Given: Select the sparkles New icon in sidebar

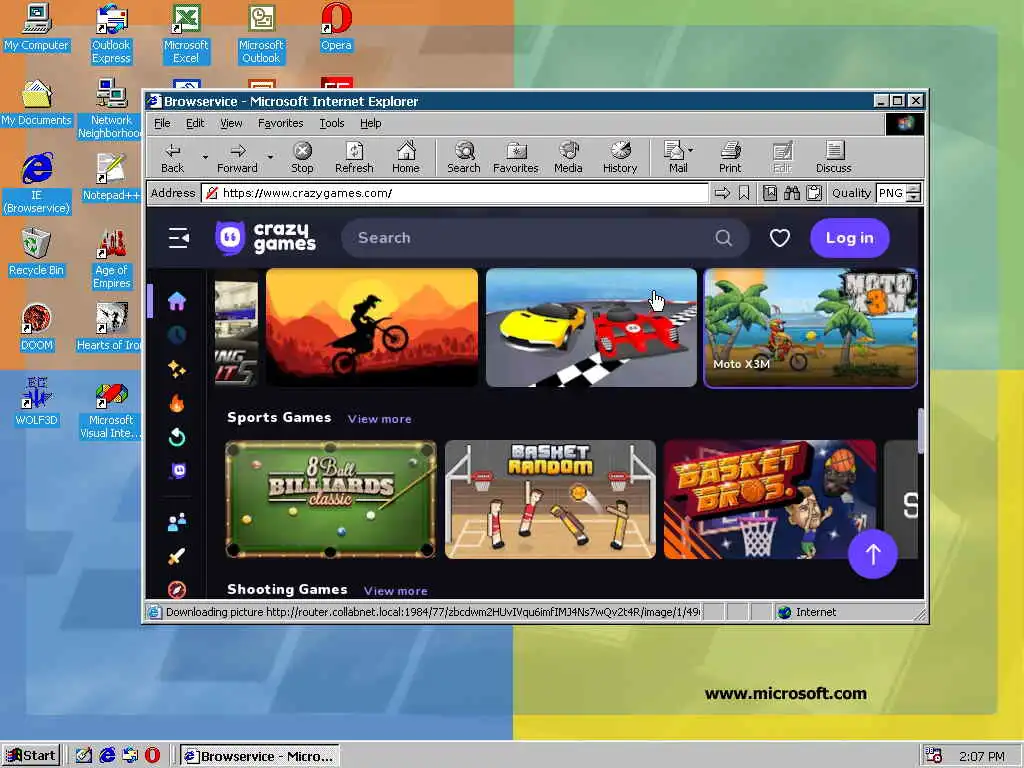Looking at the screenshot, I should pos(177,369).
